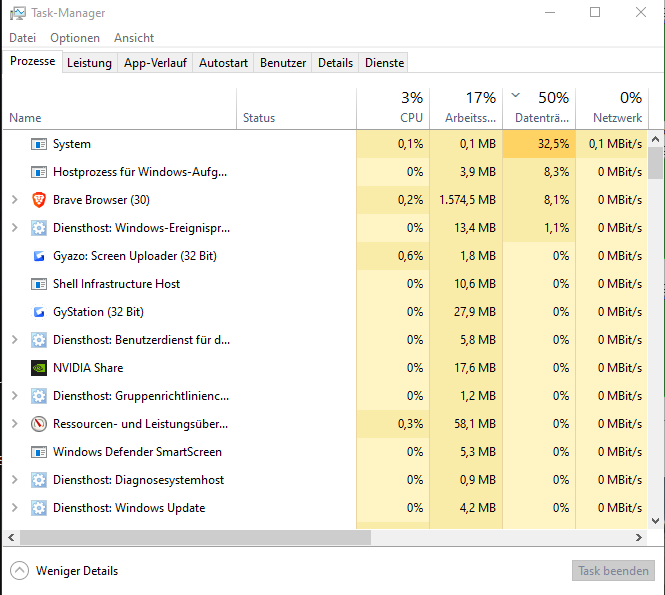Image resolution: width=665 pixels, height=595 pixels.
Task: Click the Shell Infrastructure Host icon
Action: pyautogui.click(x=39, y=284)
